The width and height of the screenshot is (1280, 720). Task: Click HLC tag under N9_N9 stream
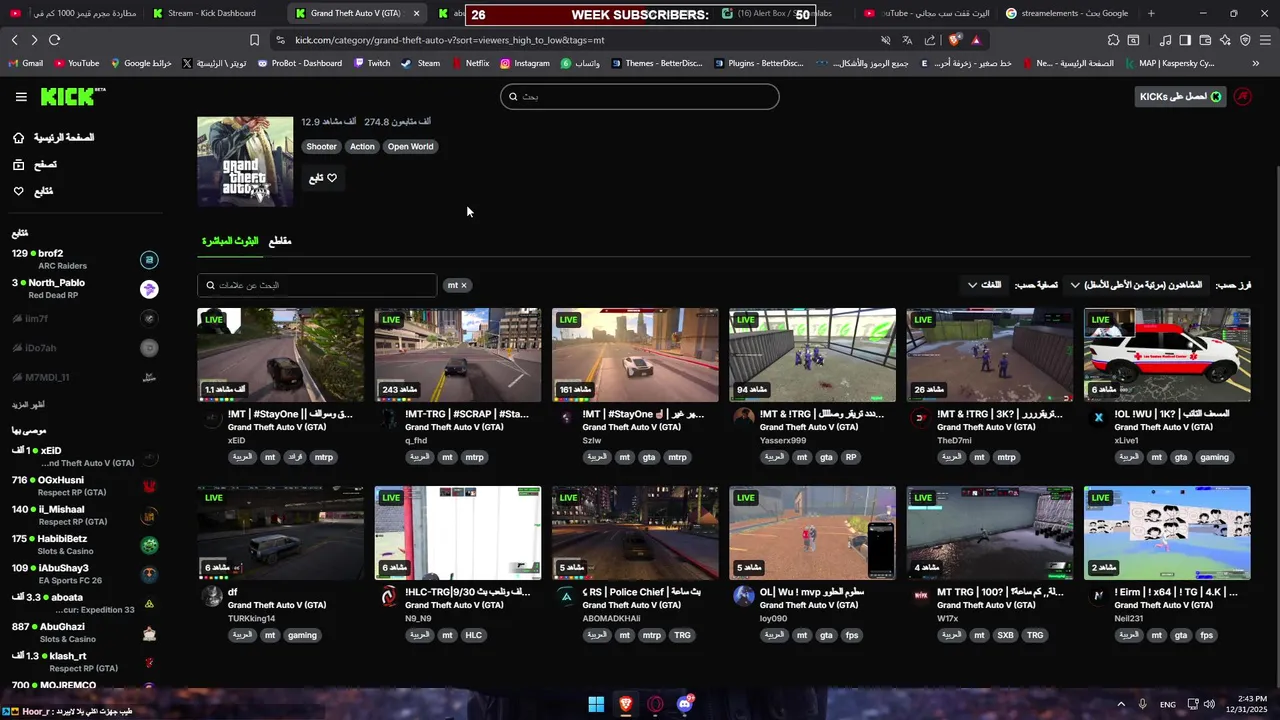click(473, 635)
